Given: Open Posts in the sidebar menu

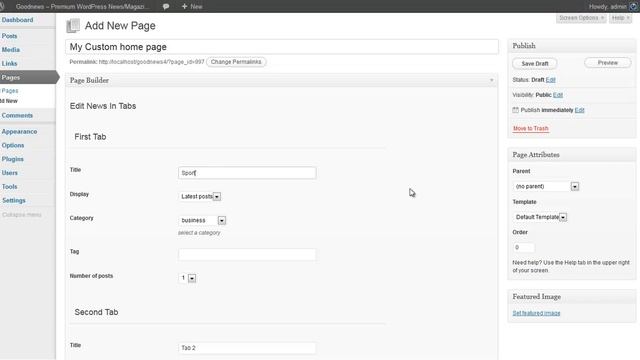Looking at the screenshot, I should click(x=9, y=36).
